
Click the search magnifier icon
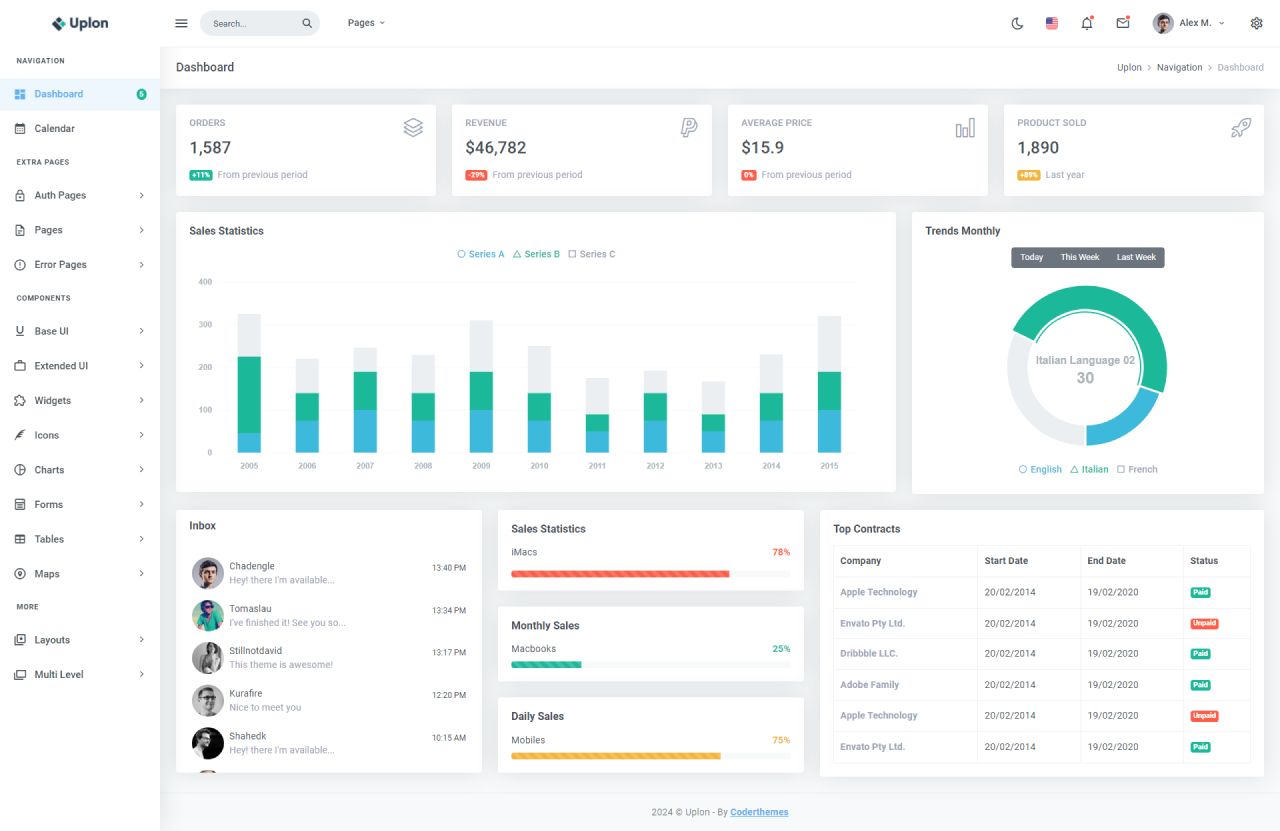tap(307, 23)
